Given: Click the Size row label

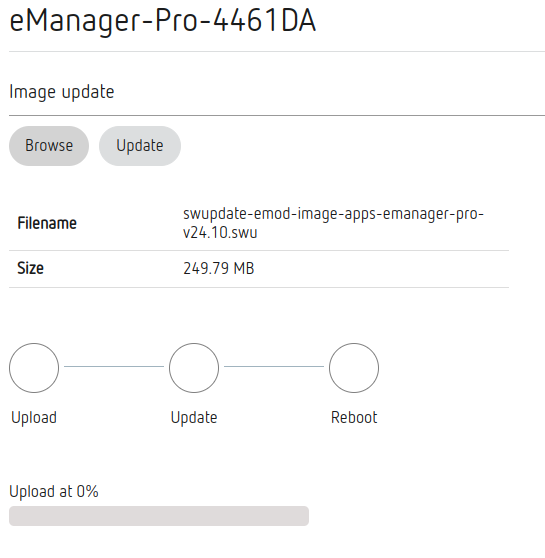Looking at the screenshot, I should (x=30, y=268).
